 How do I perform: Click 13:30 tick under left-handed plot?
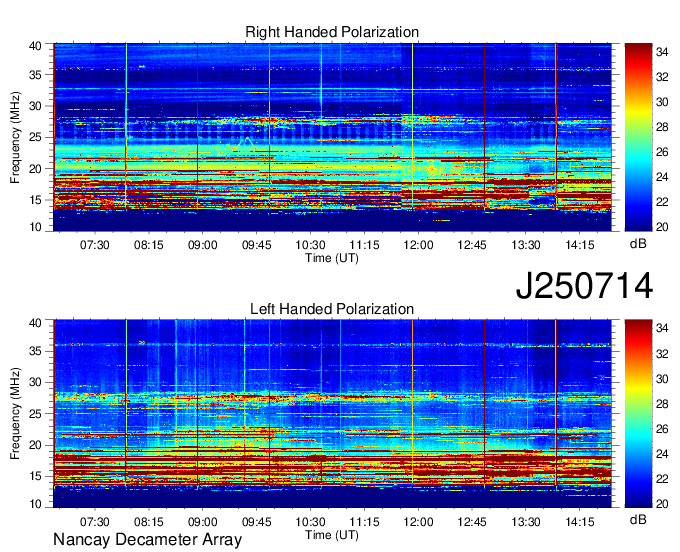(526, 522)
